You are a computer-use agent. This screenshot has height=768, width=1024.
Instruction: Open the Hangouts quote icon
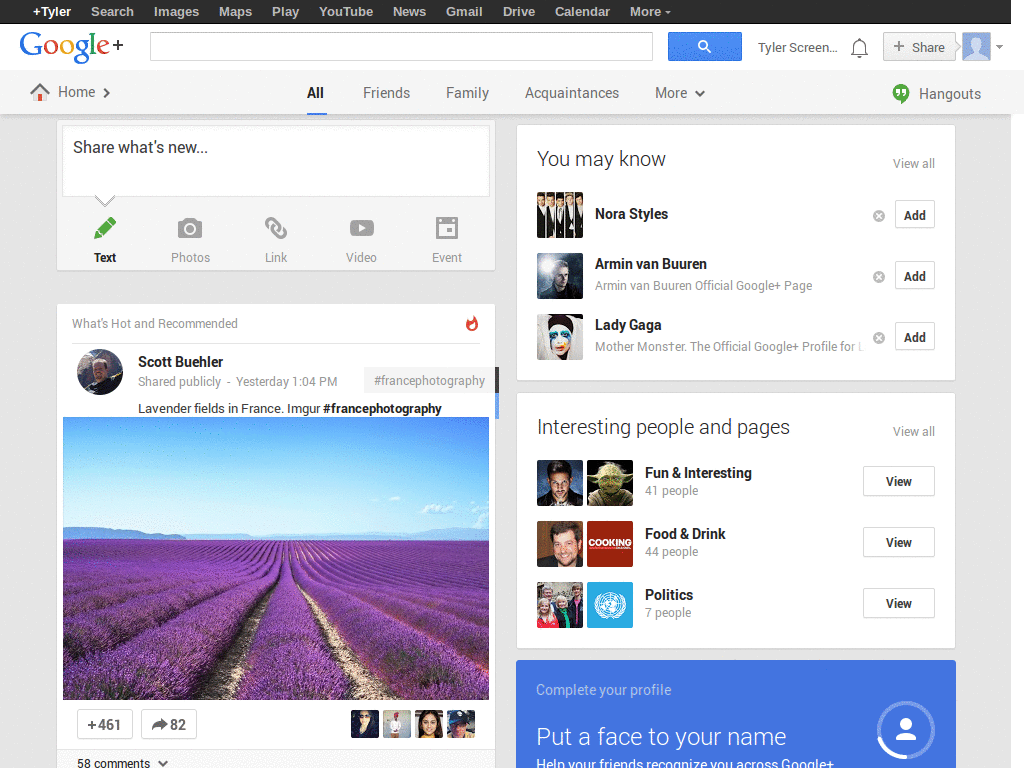(901, 93)
